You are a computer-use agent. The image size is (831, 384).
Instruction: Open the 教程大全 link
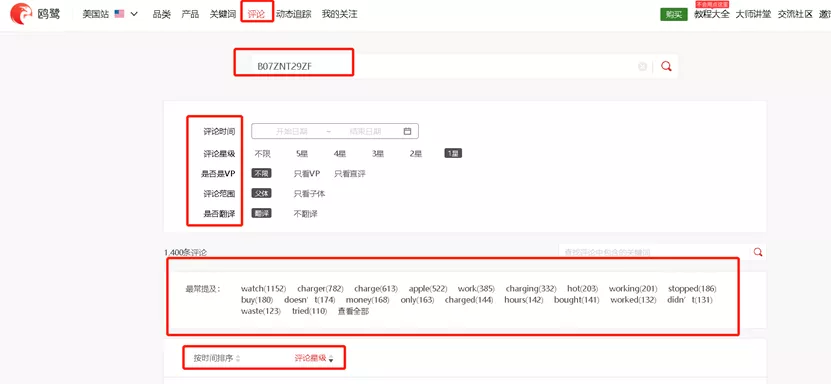click(712, 14)
